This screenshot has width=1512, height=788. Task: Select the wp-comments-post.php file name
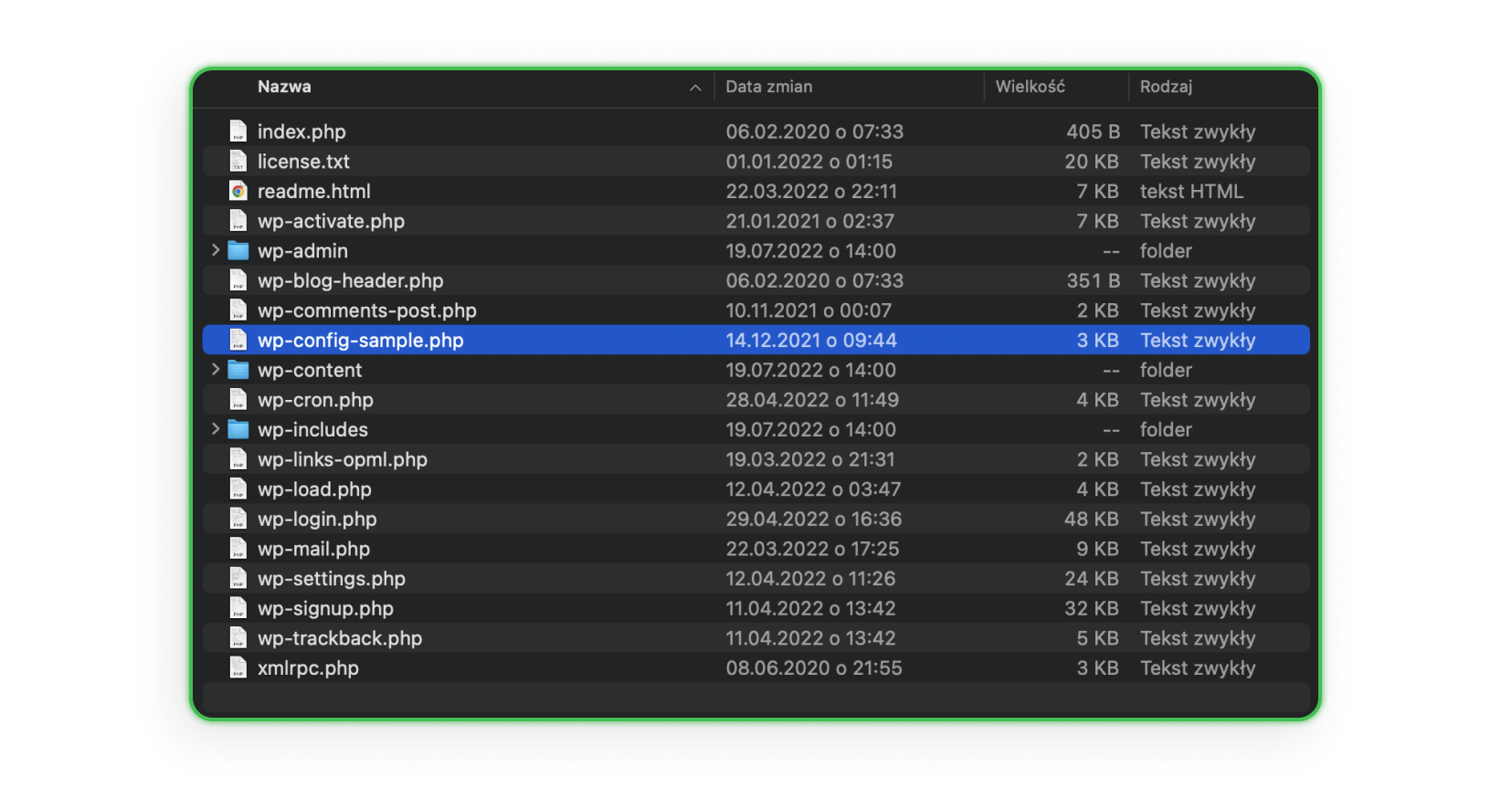(367, 310)
